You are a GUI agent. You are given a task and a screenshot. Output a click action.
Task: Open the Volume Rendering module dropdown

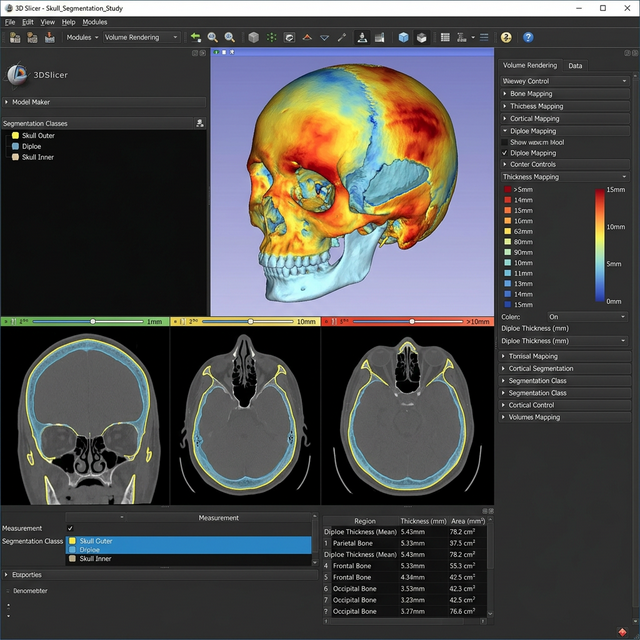[x=141, y=37]
